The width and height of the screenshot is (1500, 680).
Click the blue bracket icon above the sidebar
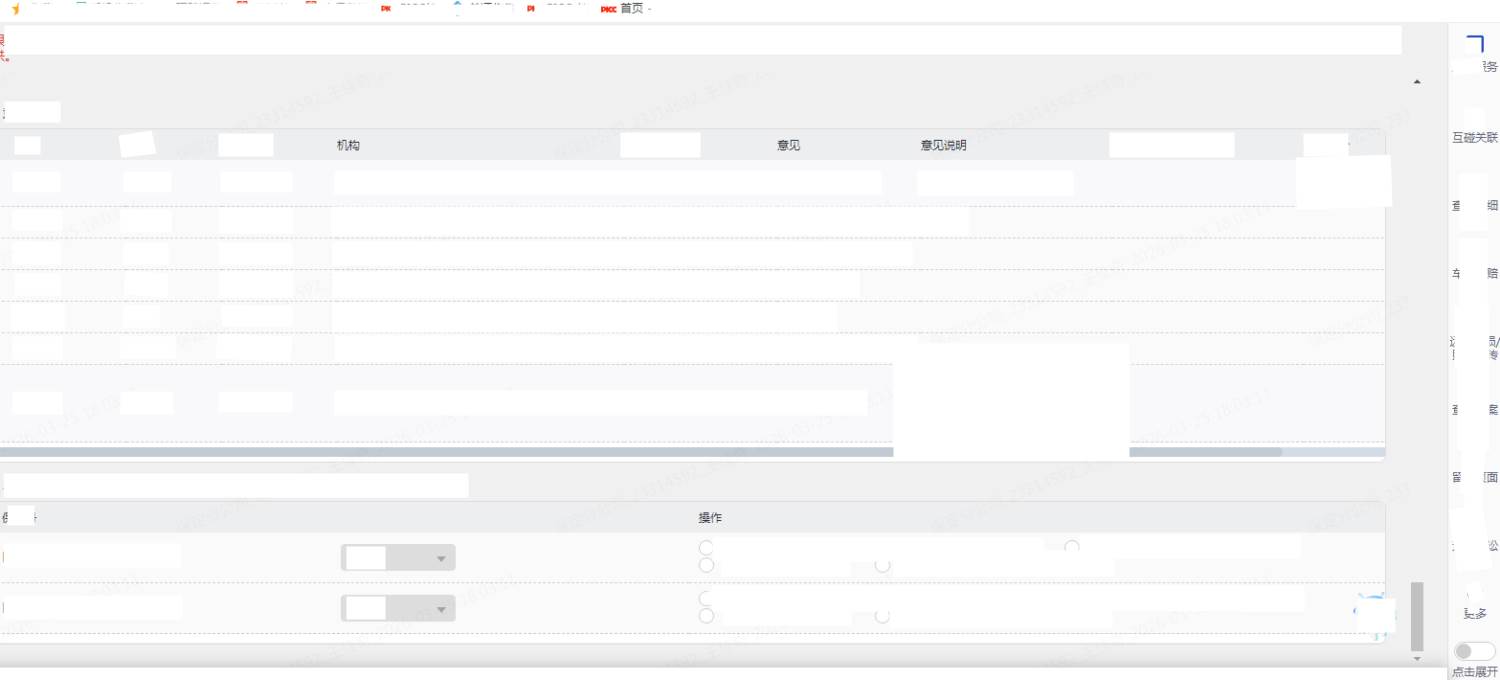point(1475,44)
